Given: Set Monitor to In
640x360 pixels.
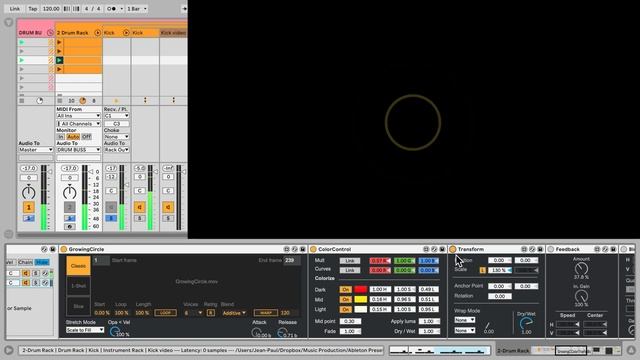Looking at the screenshot, I should 61,137.
